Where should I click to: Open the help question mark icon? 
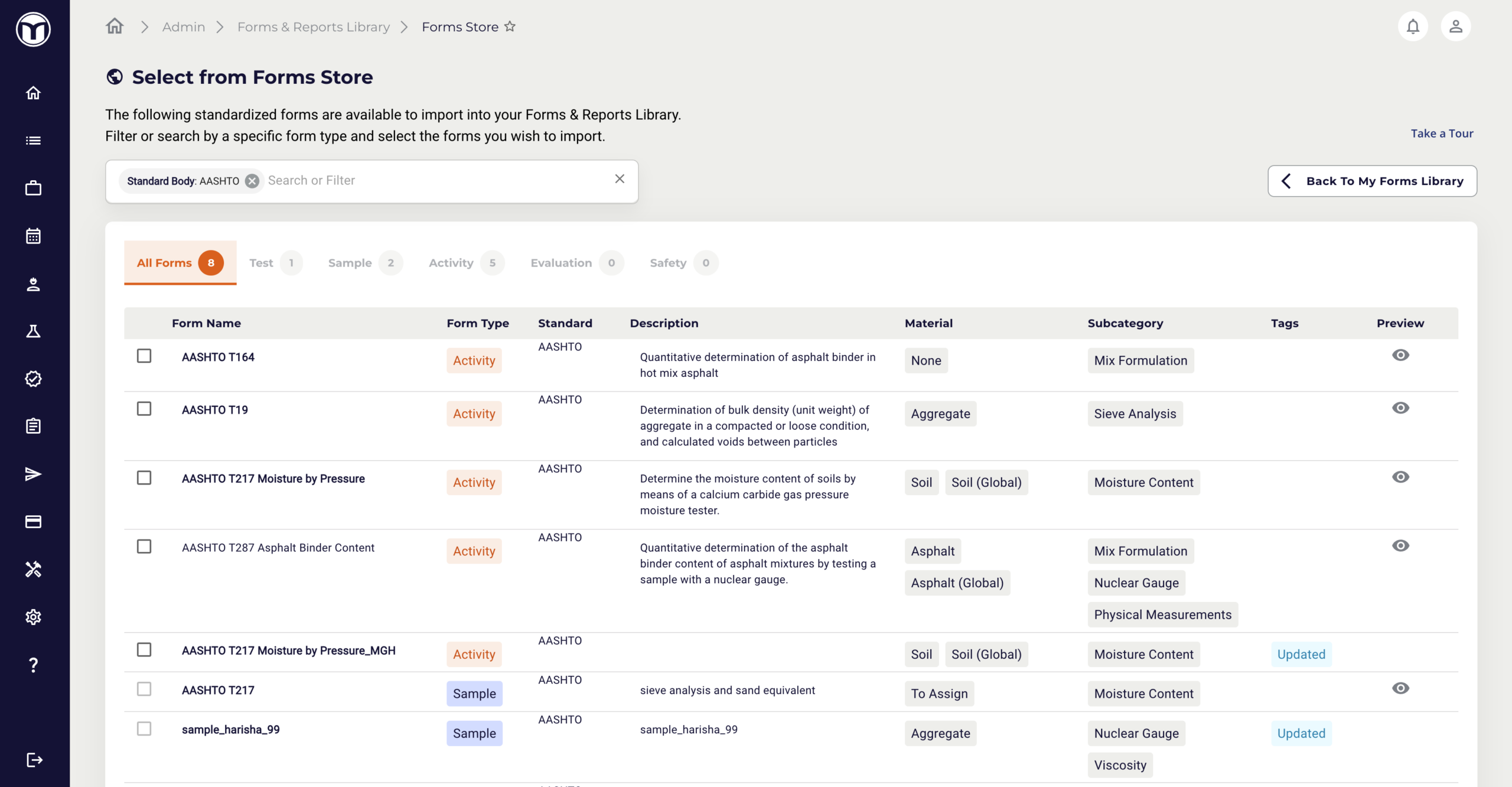33,665
